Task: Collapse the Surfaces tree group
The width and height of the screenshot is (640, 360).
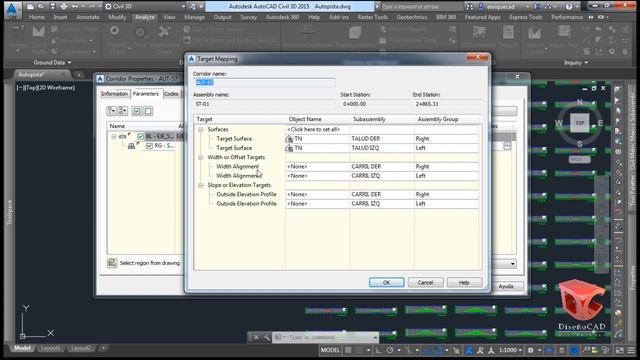Action: [201, 129]
